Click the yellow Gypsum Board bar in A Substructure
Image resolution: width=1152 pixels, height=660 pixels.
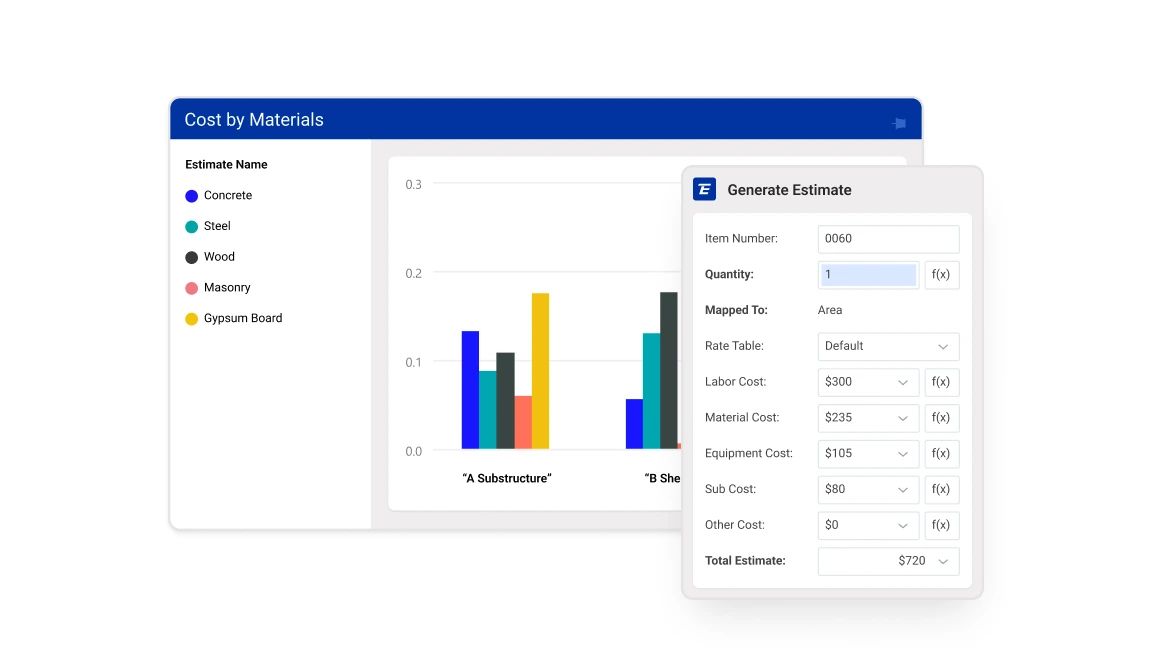pyautogui.click(x=540, y=371)
